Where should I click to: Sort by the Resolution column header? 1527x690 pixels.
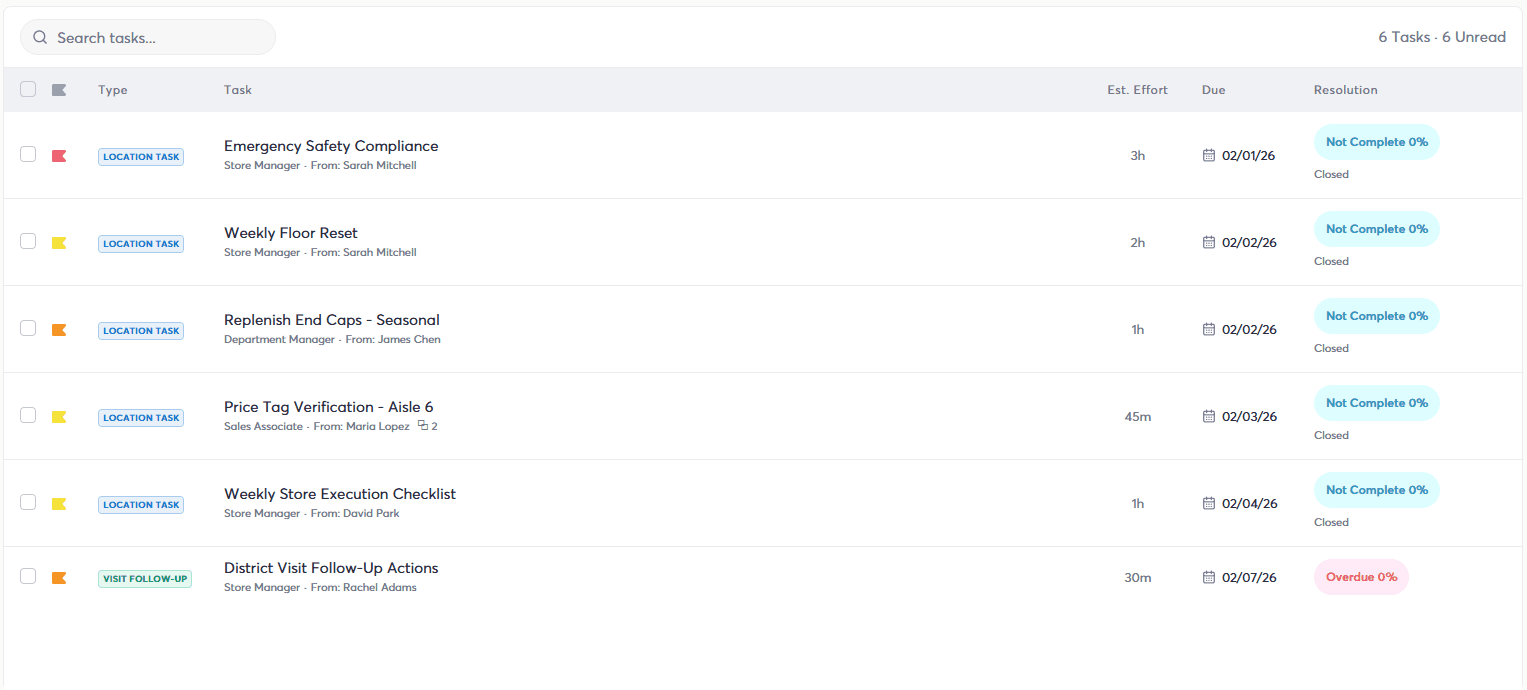[x=1345, y=90]
